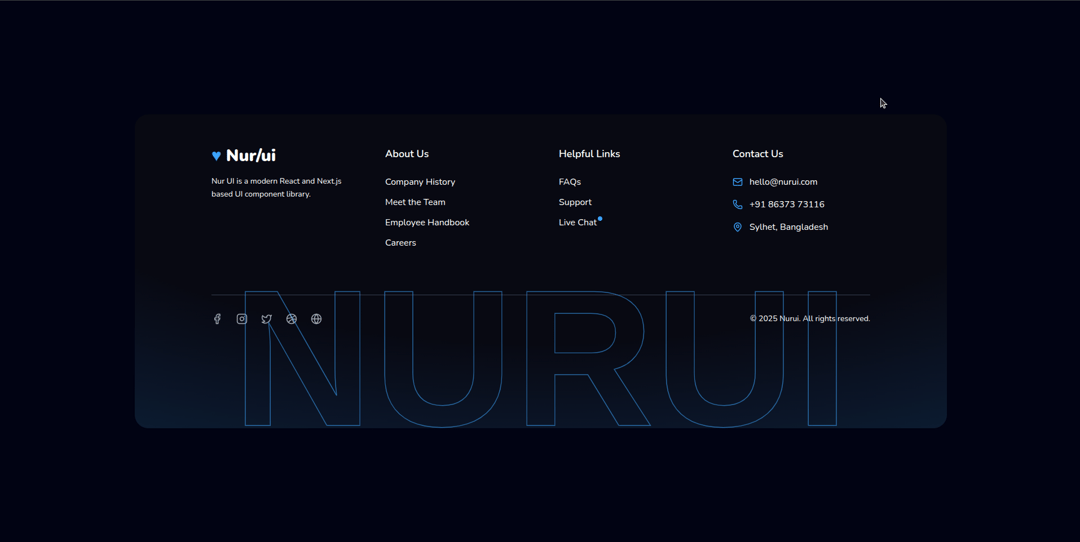Click the Helpful Links heading
Screen dimensions: 1080x542
click(x=590, y=154)
